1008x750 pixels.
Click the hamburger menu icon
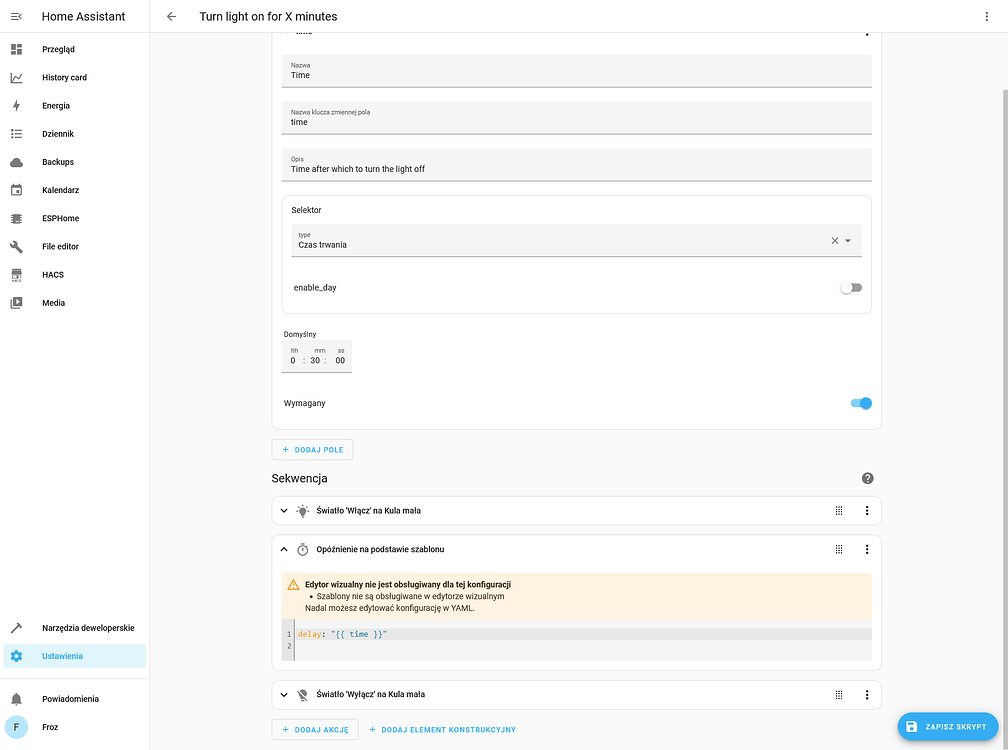[x=16, y=16]
